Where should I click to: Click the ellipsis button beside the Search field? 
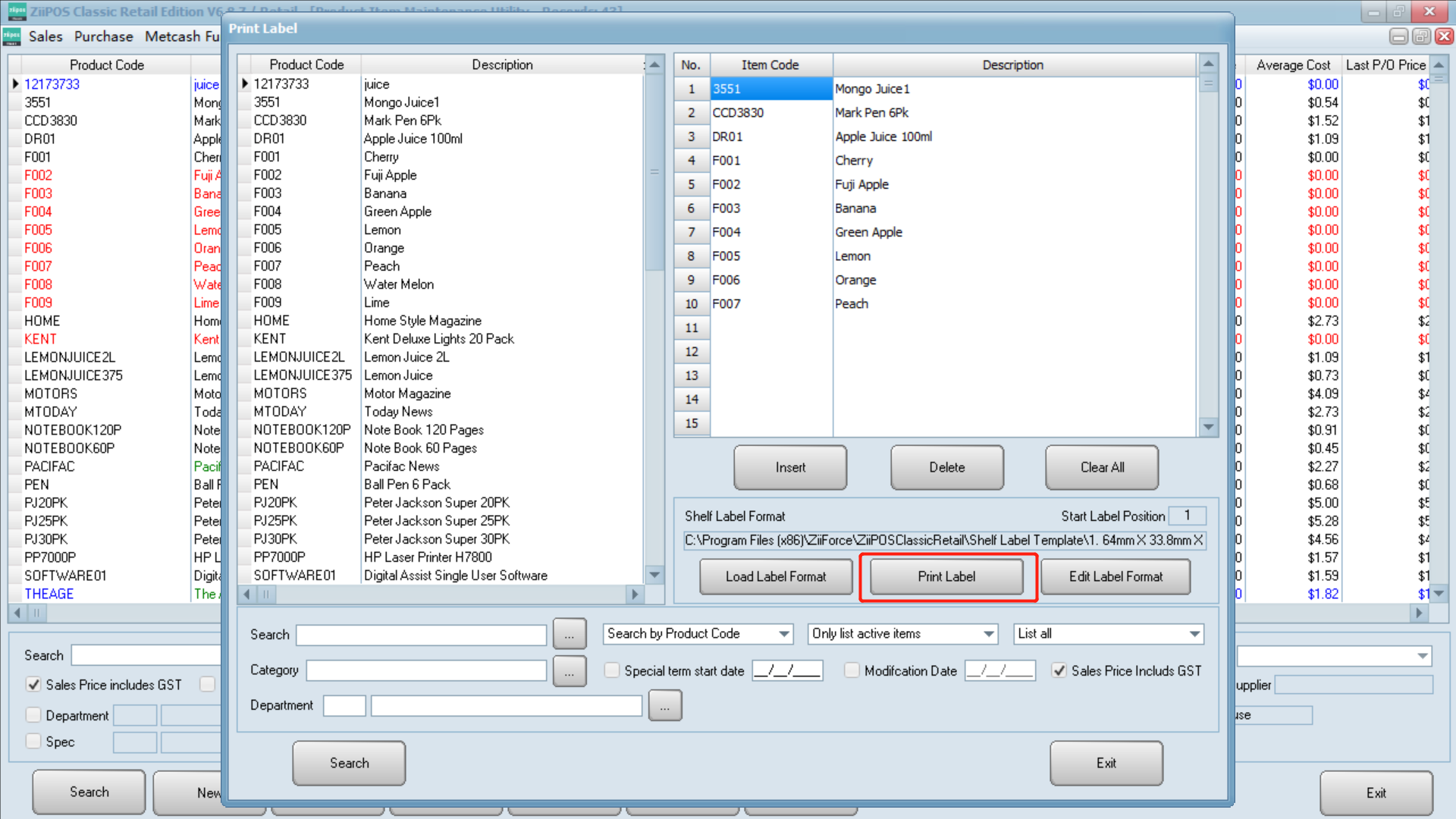tap(570, 634)
